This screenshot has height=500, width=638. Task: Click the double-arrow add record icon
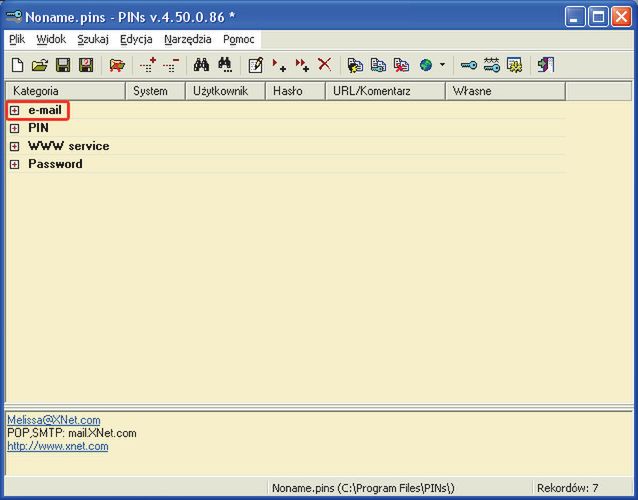pos(302,65)
